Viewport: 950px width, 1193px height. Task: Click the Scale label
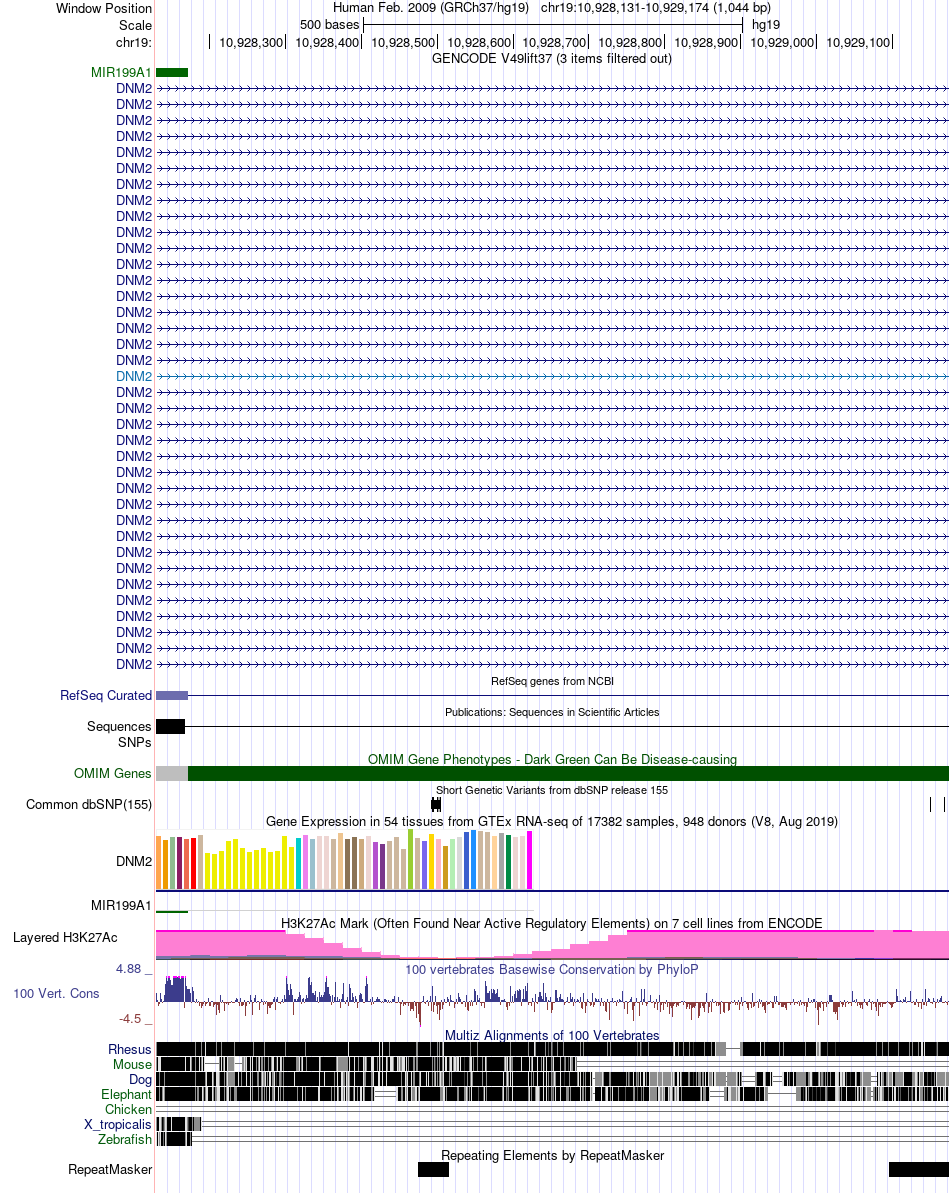135,25
